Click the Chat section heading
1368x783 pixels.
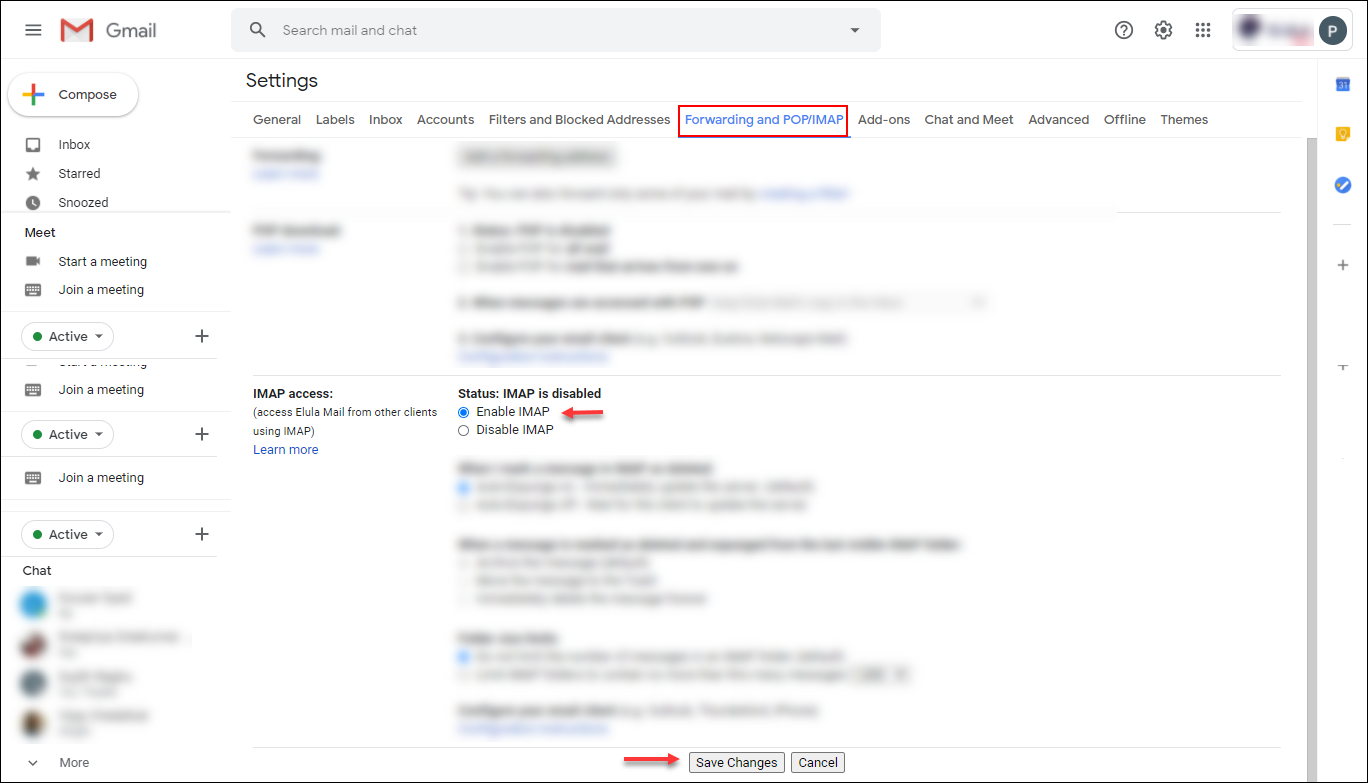point(37,571)
